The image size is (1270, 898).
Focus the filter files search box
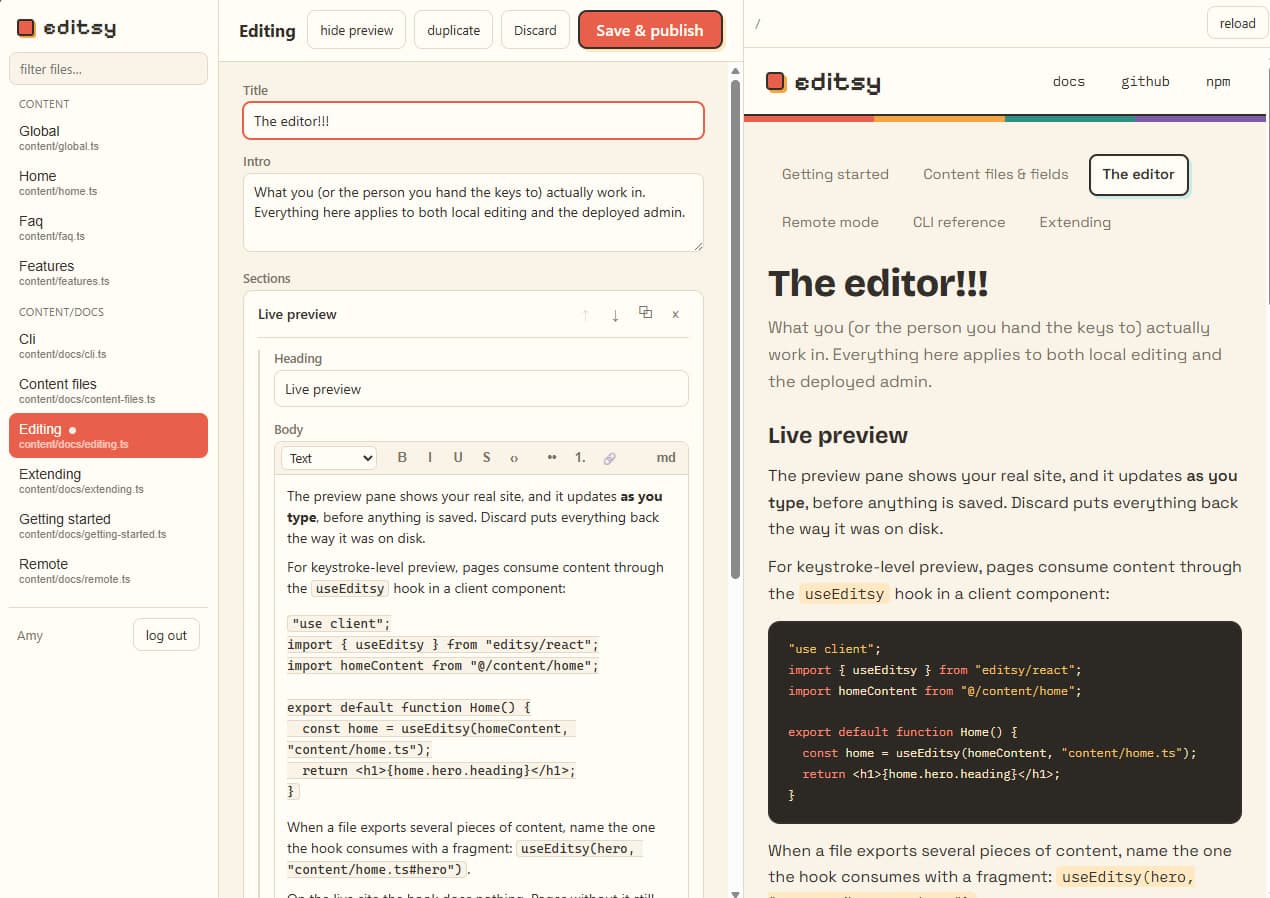pos(108,69)
